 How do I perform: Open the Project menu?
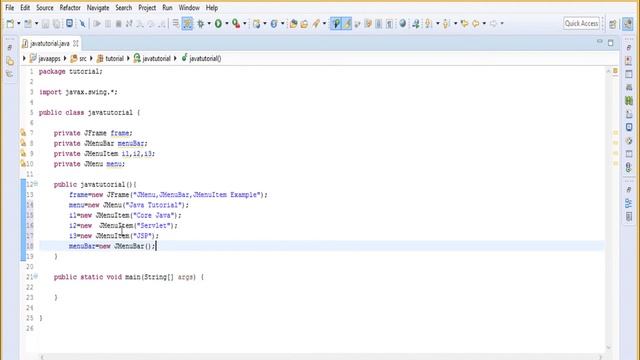click(x=147, y=8)
